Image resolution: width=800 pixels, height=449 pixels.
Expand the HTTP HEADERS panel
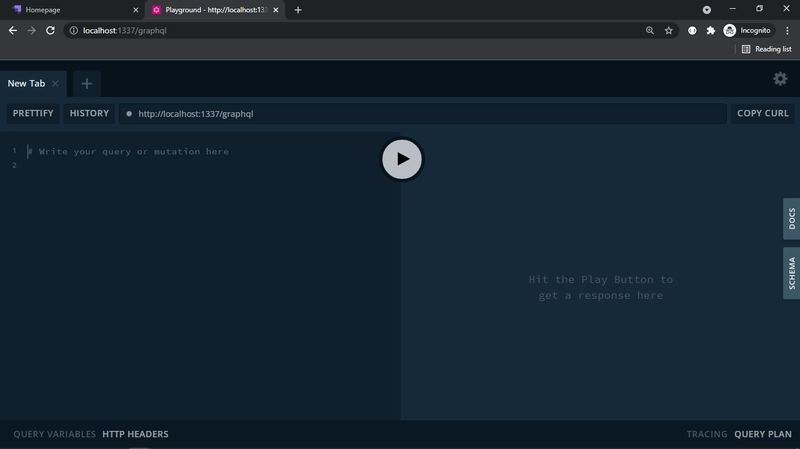coord(135,434)
